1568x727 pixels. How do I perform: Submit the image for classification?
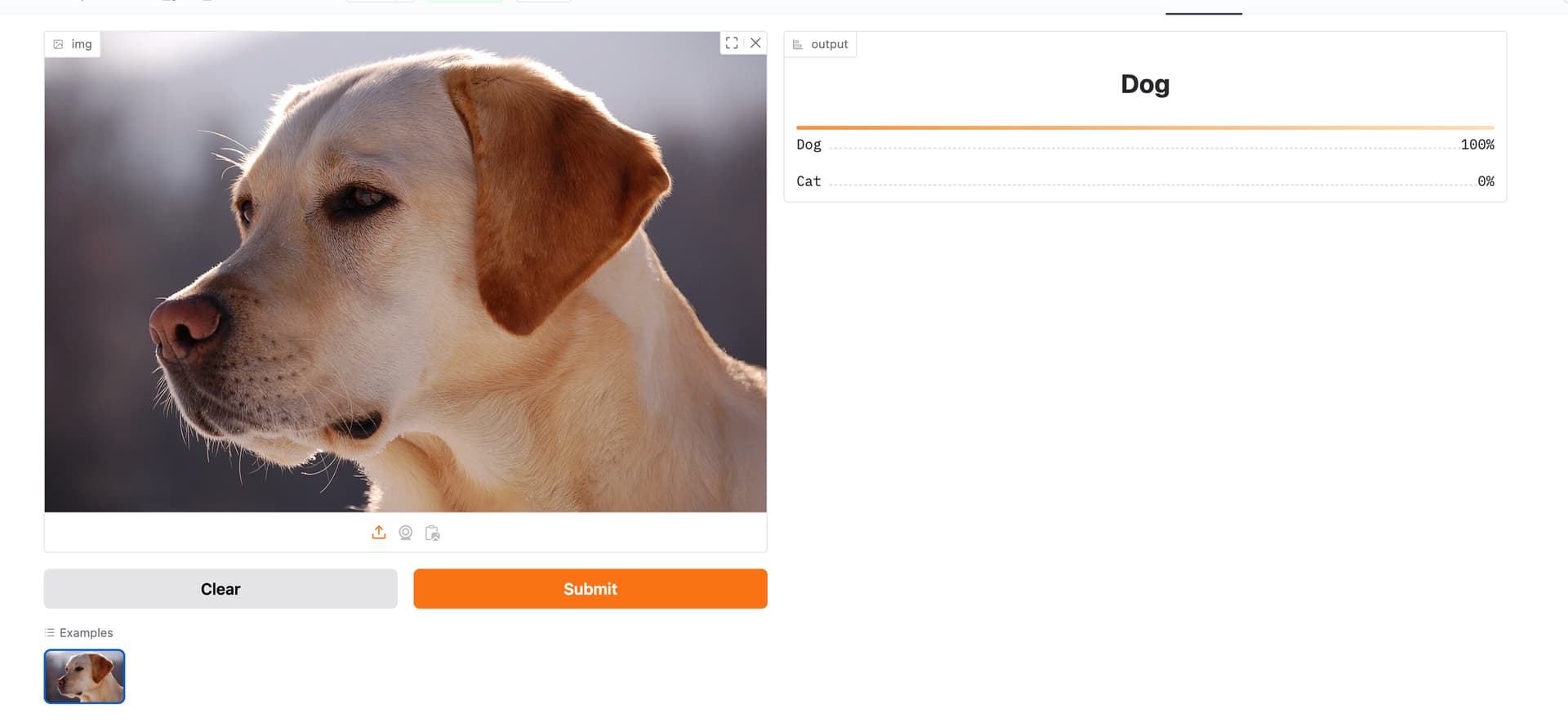[590, 589]
